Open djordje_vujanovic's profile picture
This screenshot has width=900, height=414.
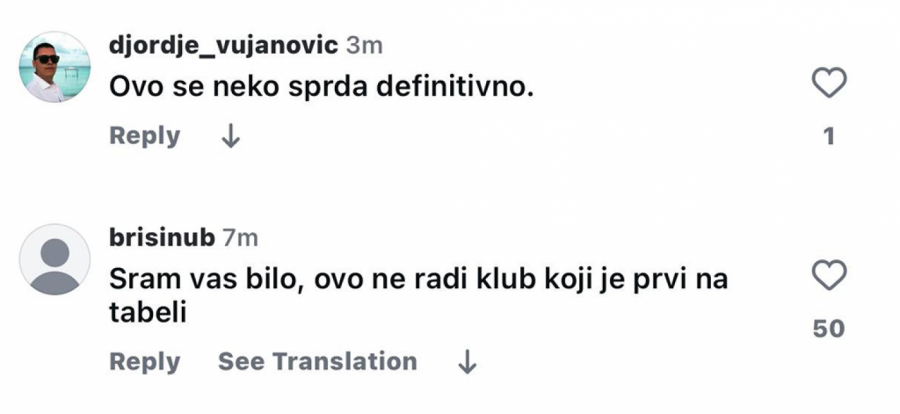pyautogui.click(x=55, y=67)
